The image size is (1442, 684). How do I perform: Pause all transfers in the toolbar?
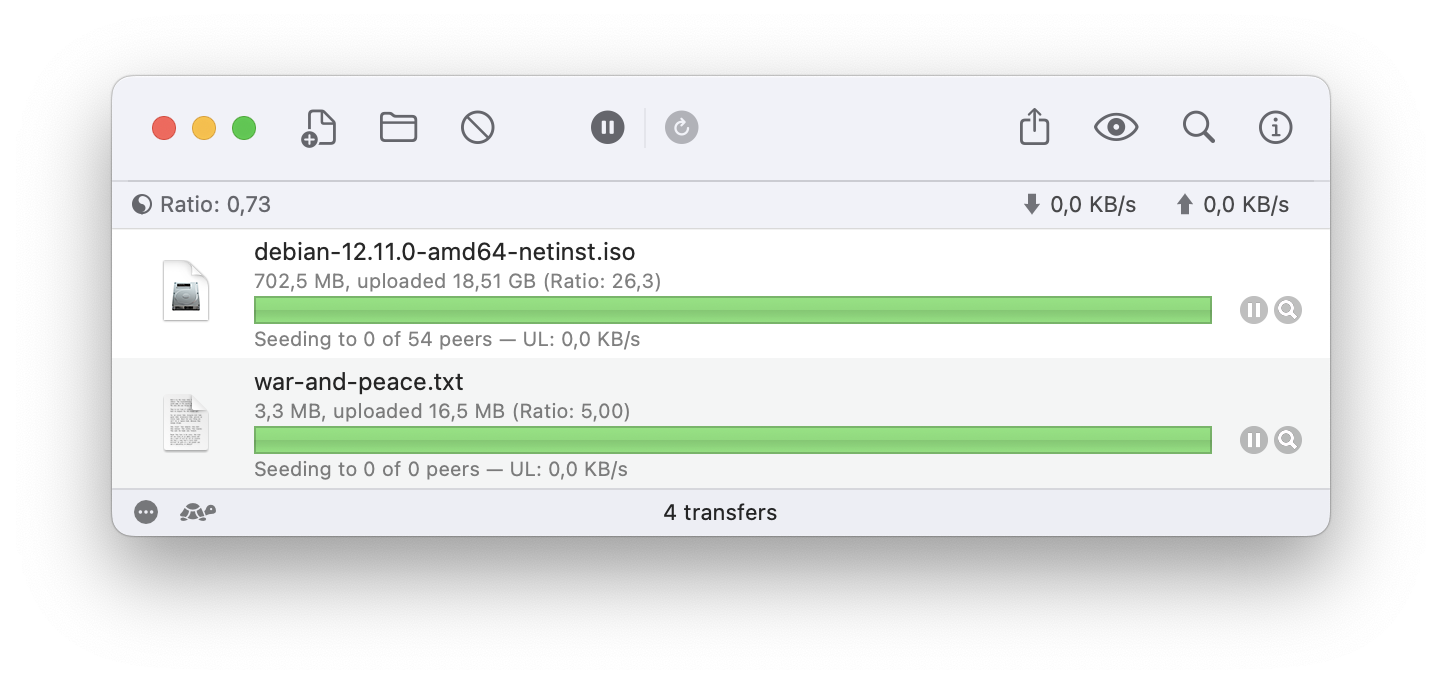(x=608, y=128)
